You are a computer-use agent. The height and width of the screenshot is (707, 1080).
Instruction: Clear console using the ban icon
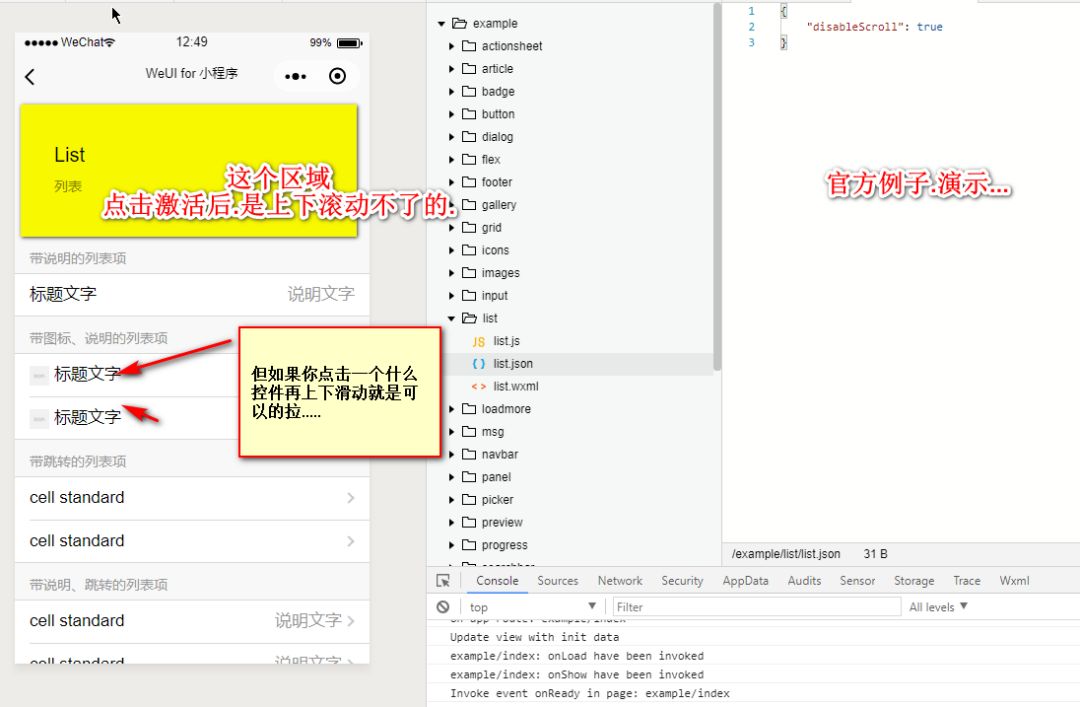pyautogui.click(x=443, y=606)
